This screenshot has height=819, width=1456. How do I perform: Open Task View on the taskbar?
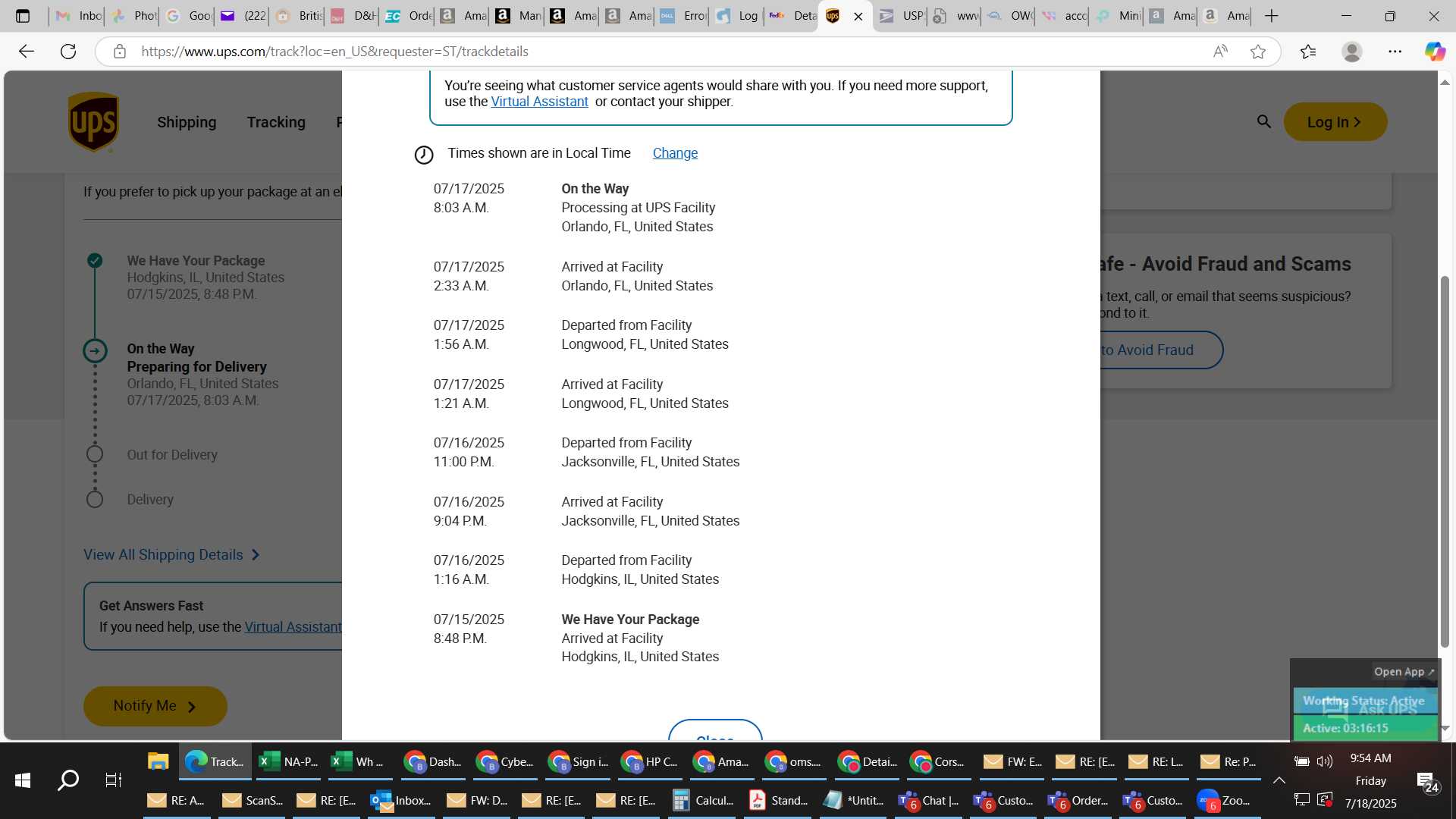pyautogui.click(x=113, y=780)
